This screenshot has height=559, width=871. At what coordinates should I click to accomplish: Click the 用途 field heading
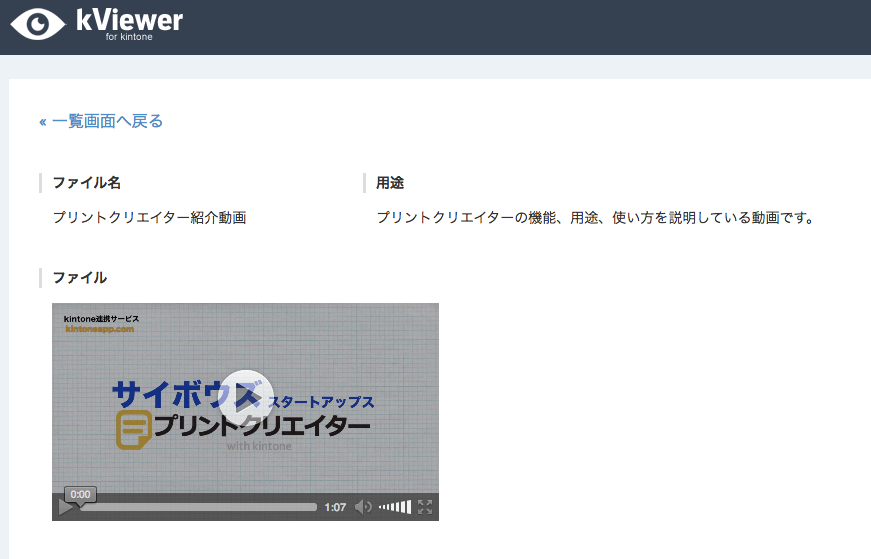390,183
